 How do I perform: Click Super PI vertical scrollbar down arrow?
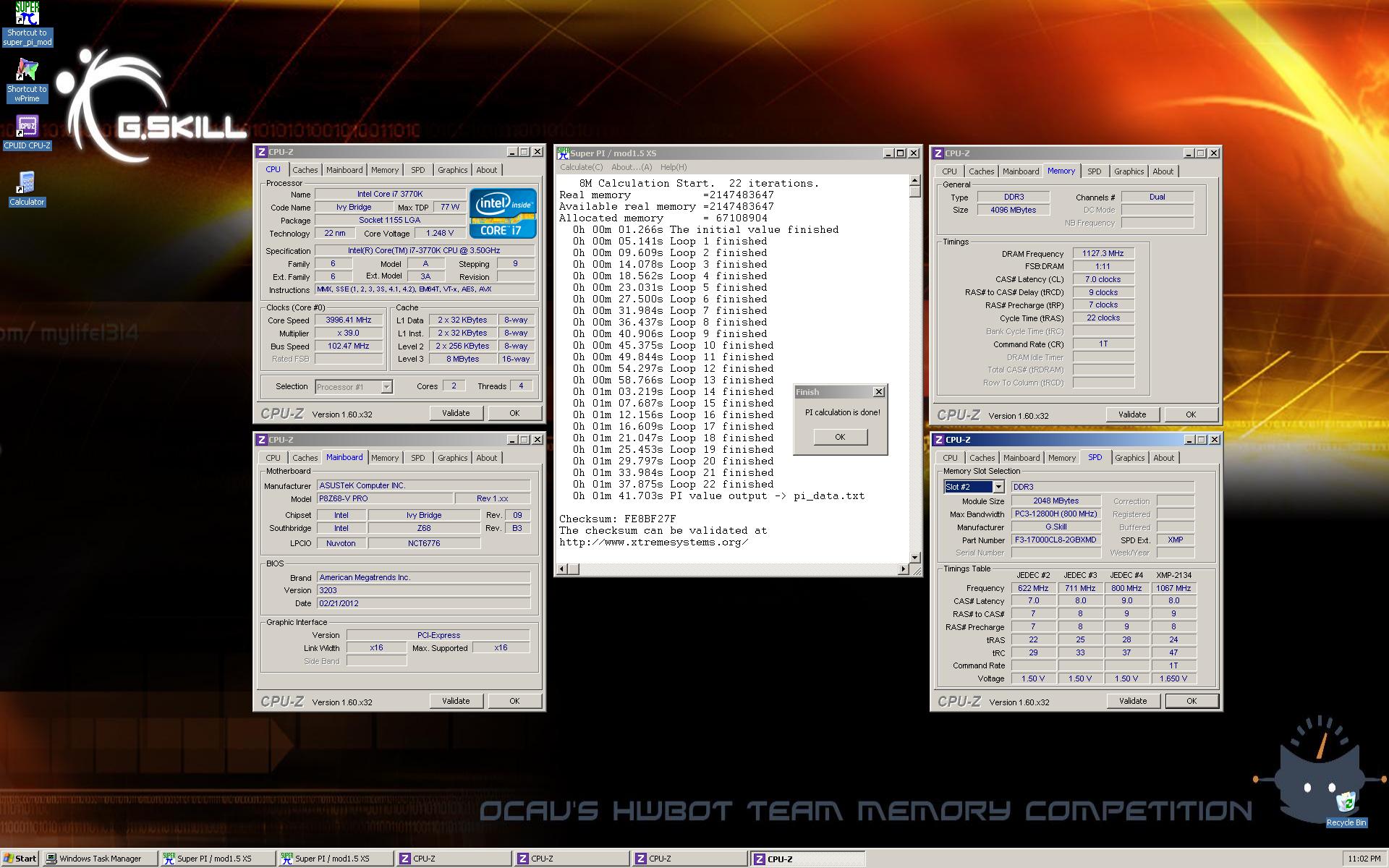(915, 557)
